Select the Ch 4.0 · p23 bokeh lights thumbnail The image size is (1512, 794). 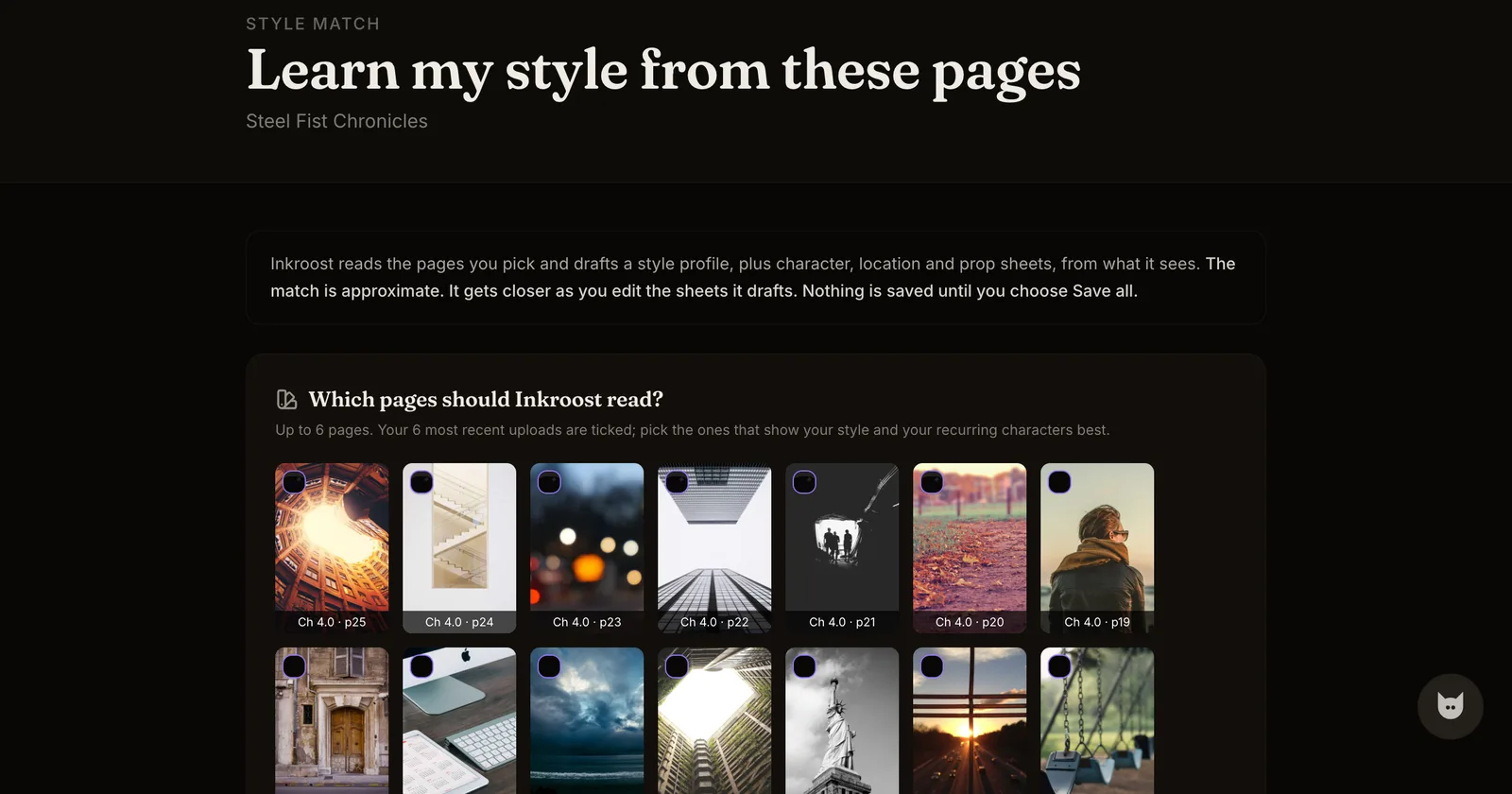pyautogui.click(x=587, y=548)
